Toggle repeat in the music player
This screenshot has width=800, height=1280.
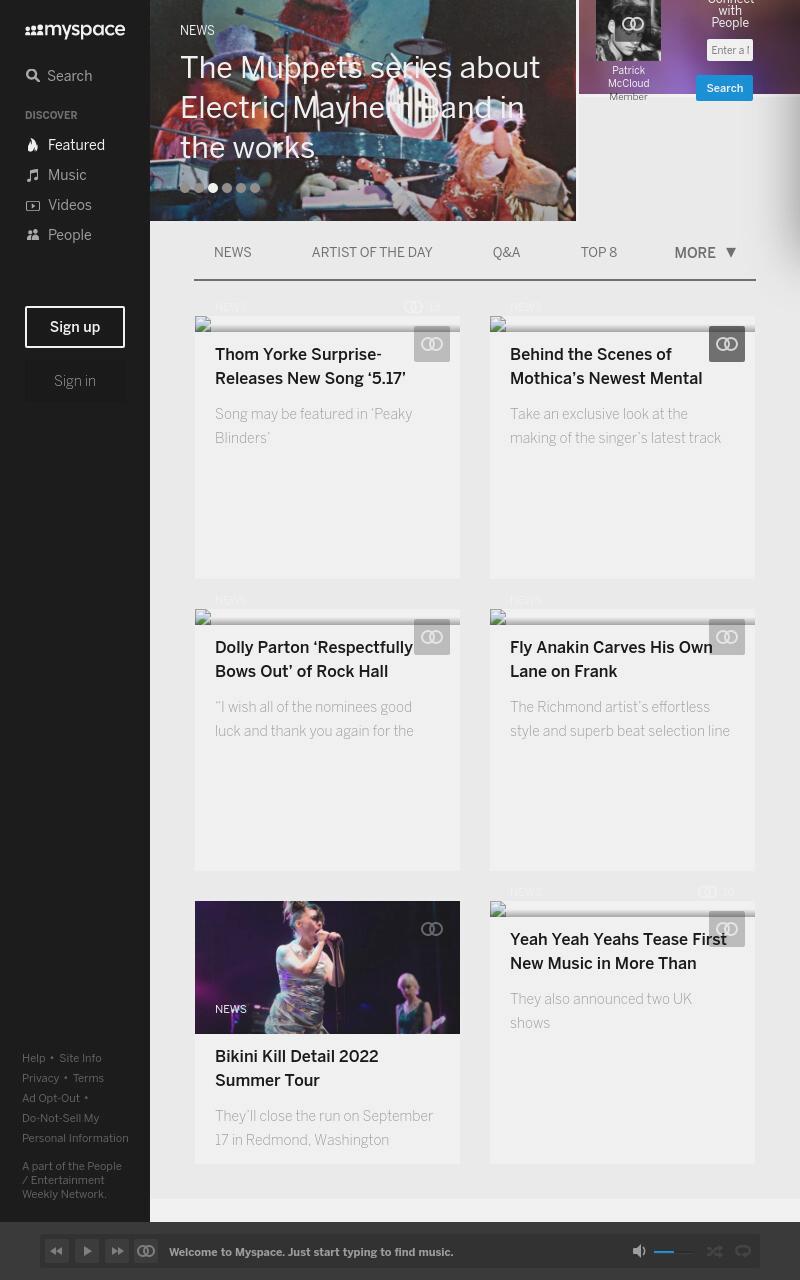pos(743,1251)
